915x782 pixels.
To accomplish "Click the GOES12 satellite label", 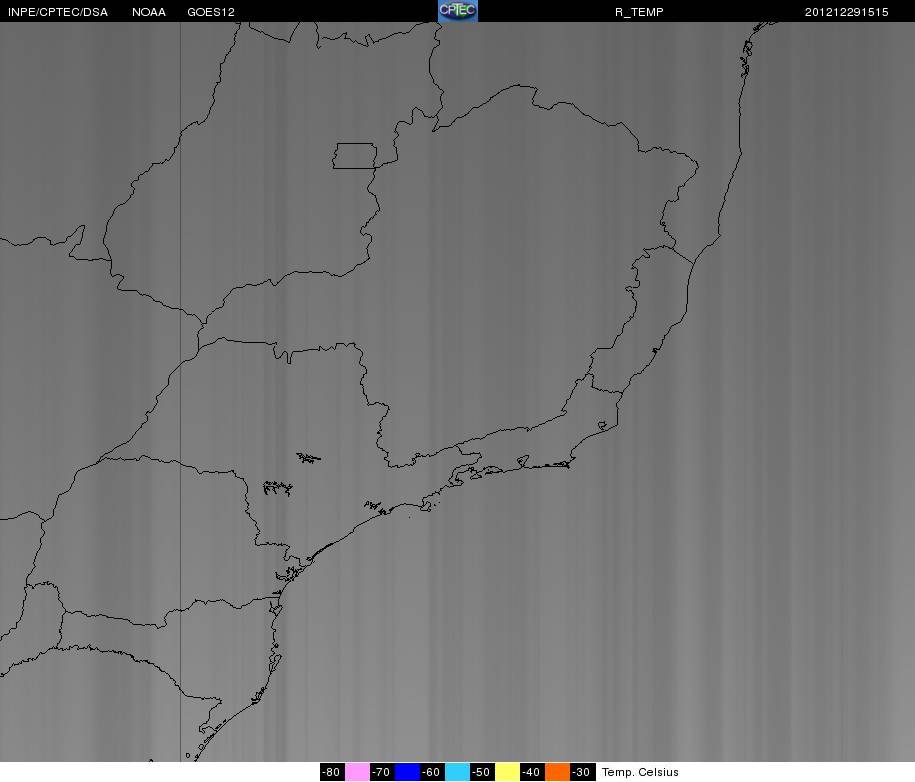I will tap(211, 12).
